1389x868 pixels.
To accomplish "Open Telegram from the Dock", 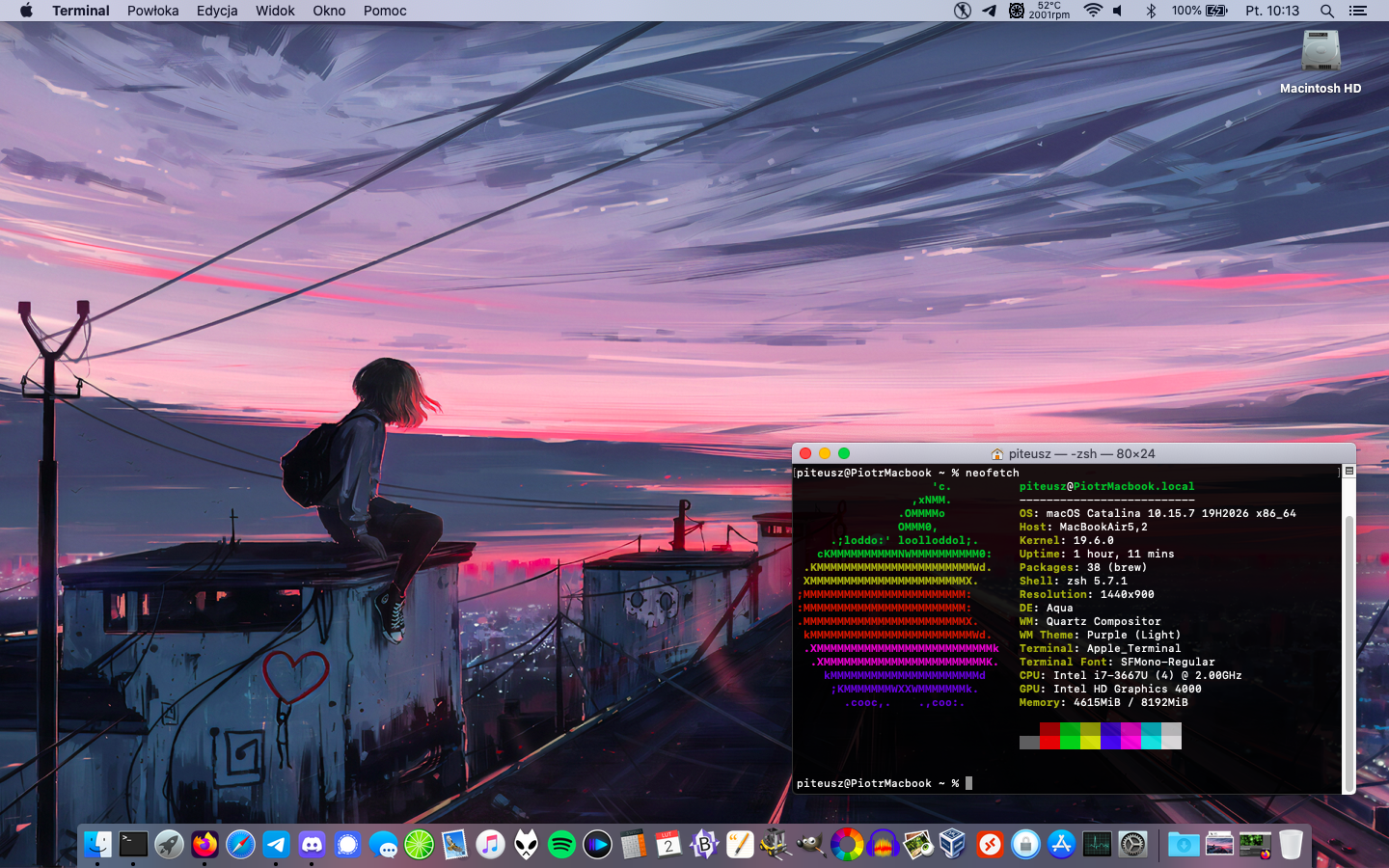I will (x=276, y=845).
